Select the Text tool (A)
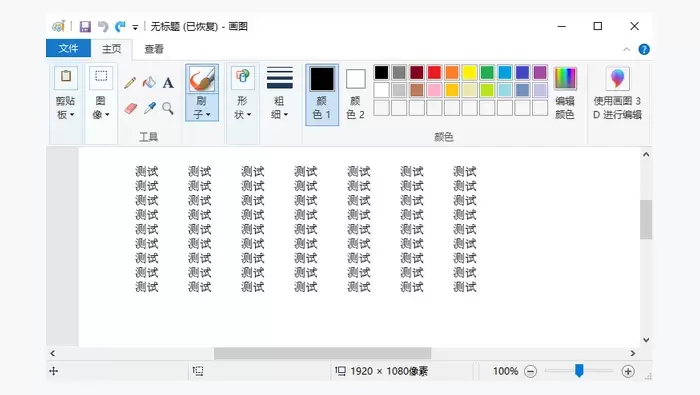Screen dimensions: 700x395 [168, 83]
